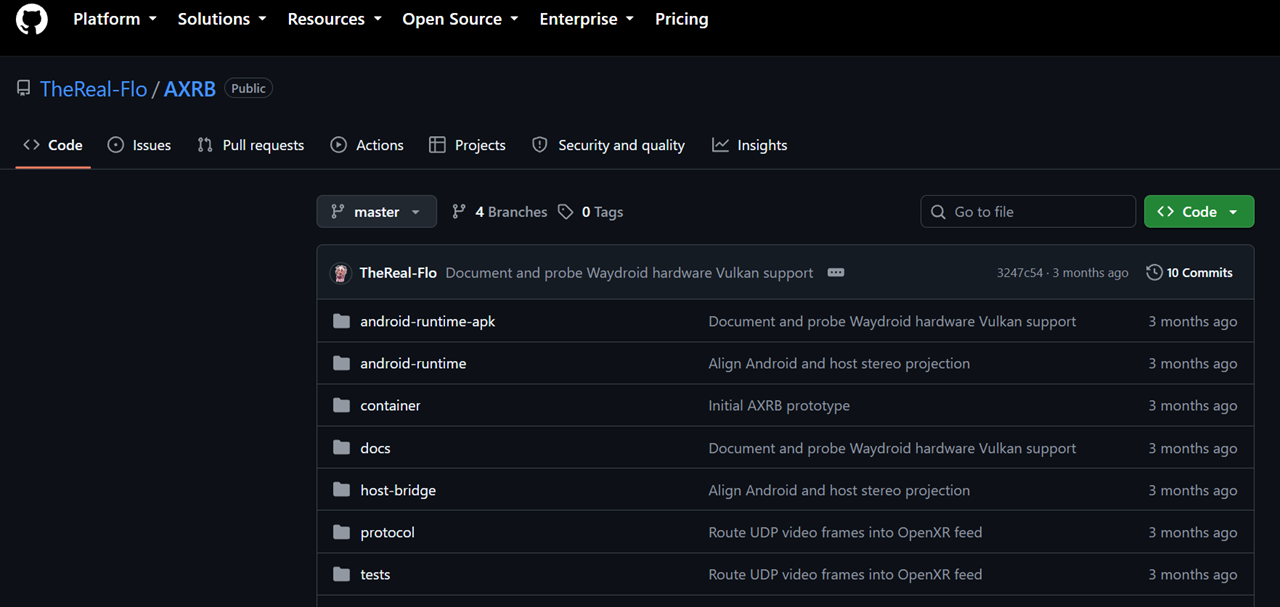
Task: Open the Resources dropdown menu
Action: (335, 19)
